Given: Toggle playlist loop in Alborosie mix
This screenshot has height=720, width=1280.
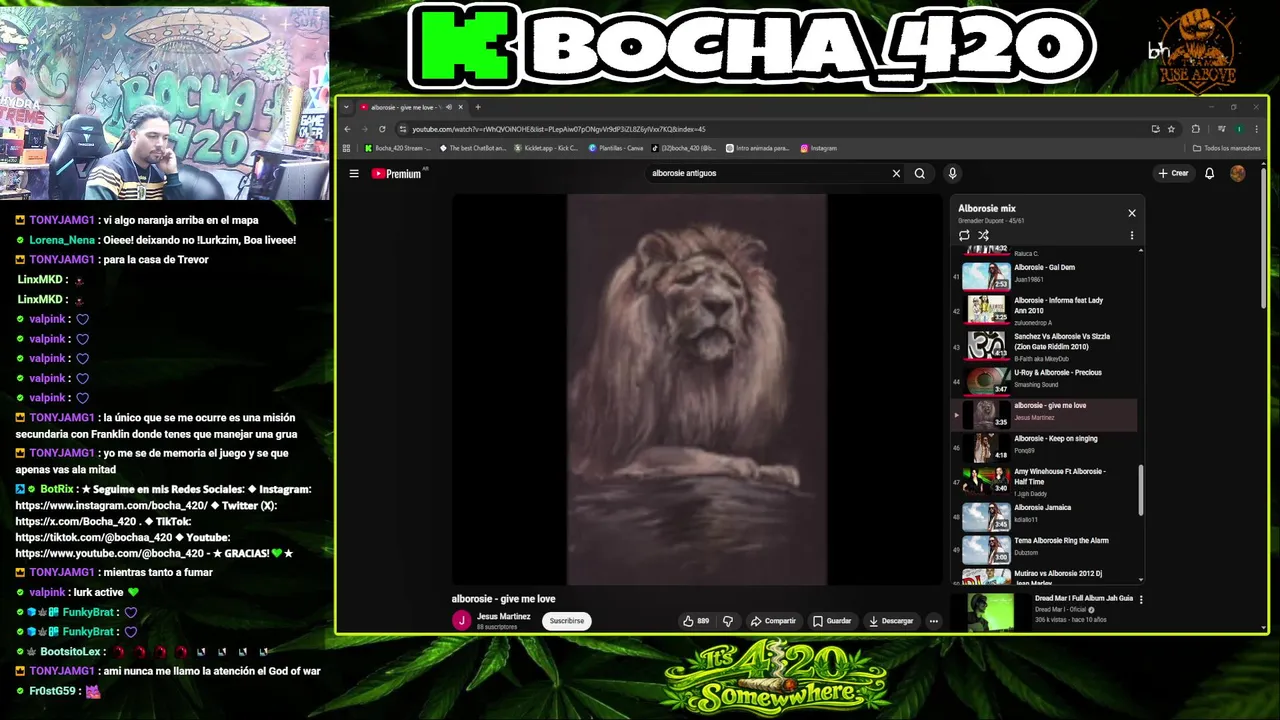Looking at the screenshot, I should (964, 235).
